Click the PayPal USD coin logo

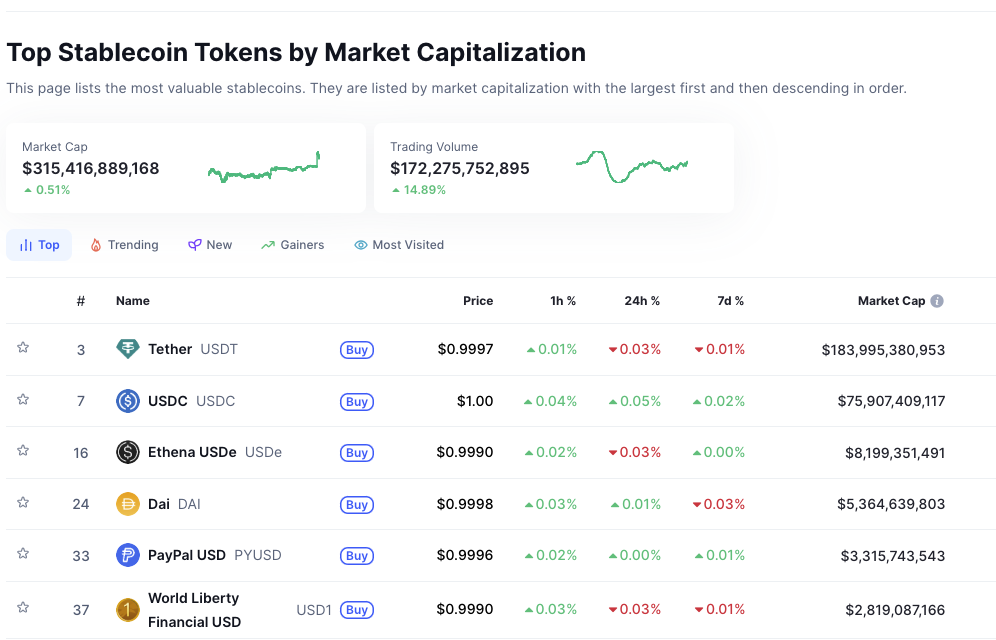click(x=130, y=555)
